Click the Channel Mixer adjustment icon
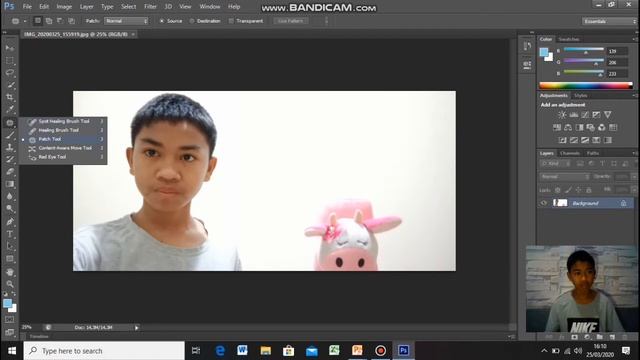This screenshot has height=360, width=640. click(602, 127)
